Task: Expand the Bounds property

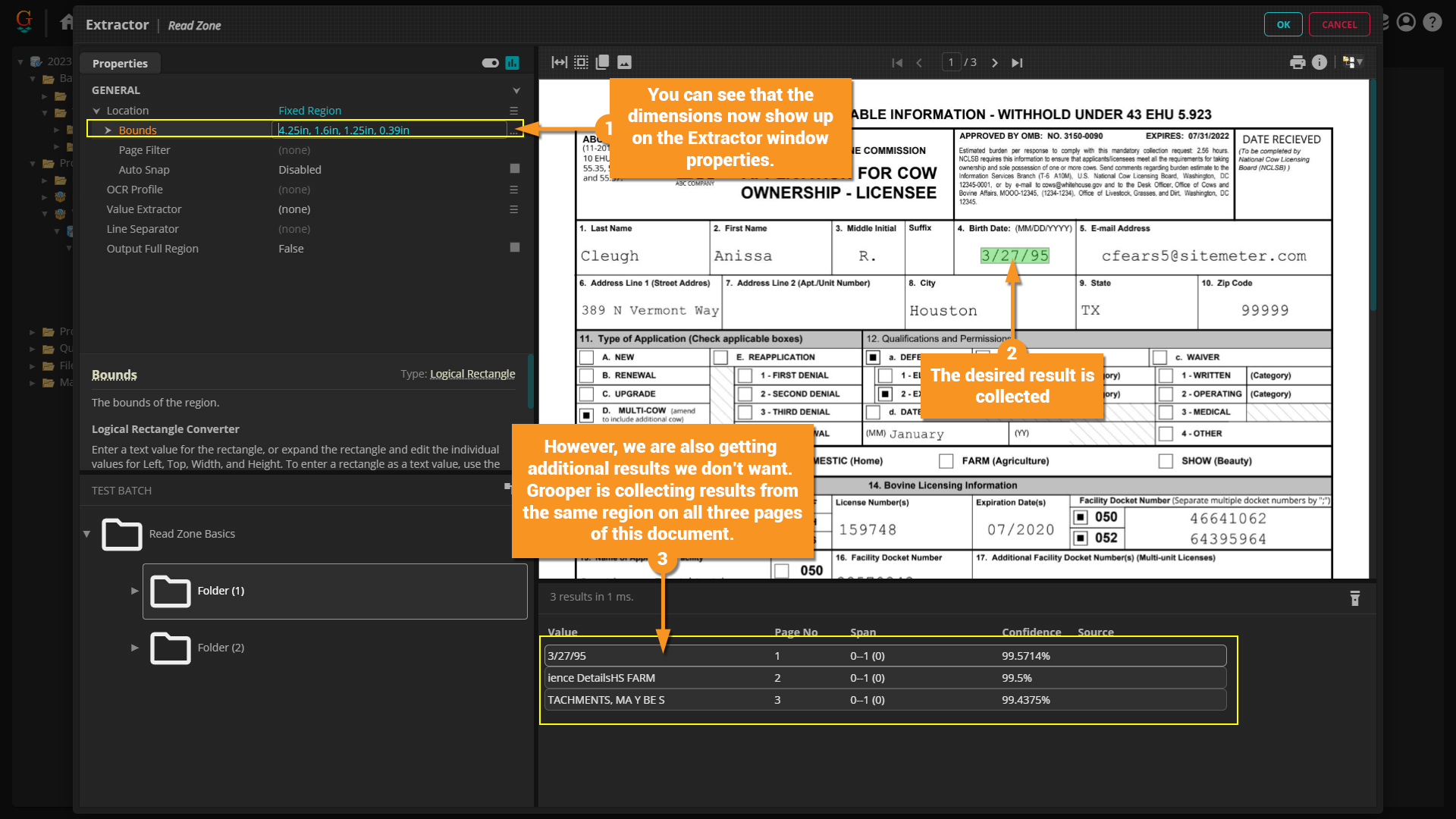Action: click(x=108, y=130)
